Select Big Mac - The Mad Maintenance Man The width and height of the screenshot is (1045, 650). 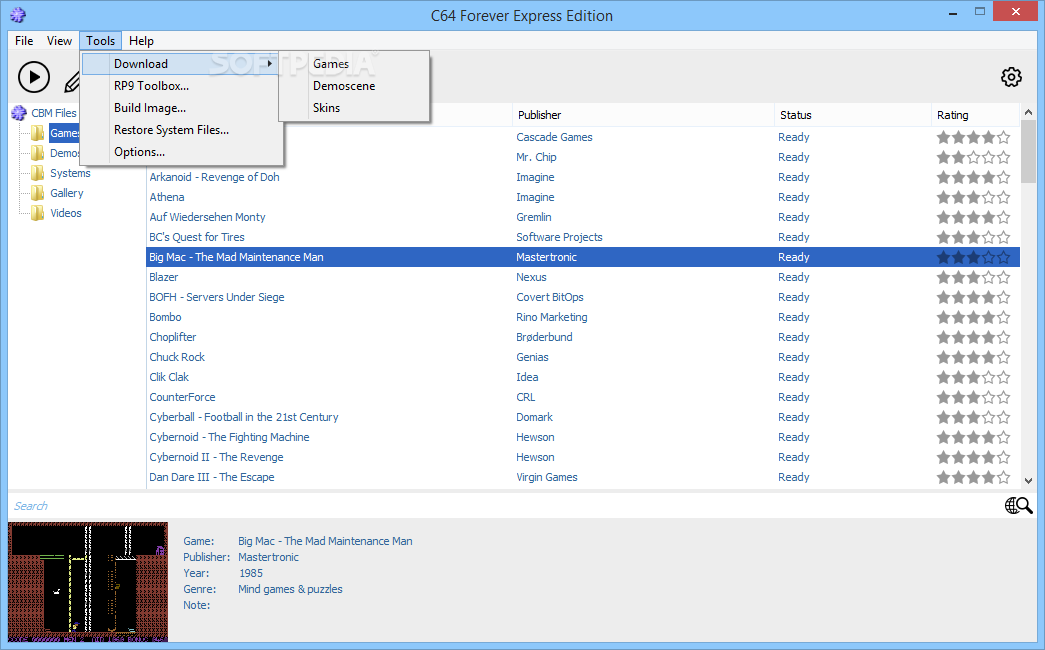(x=582, y=257)
